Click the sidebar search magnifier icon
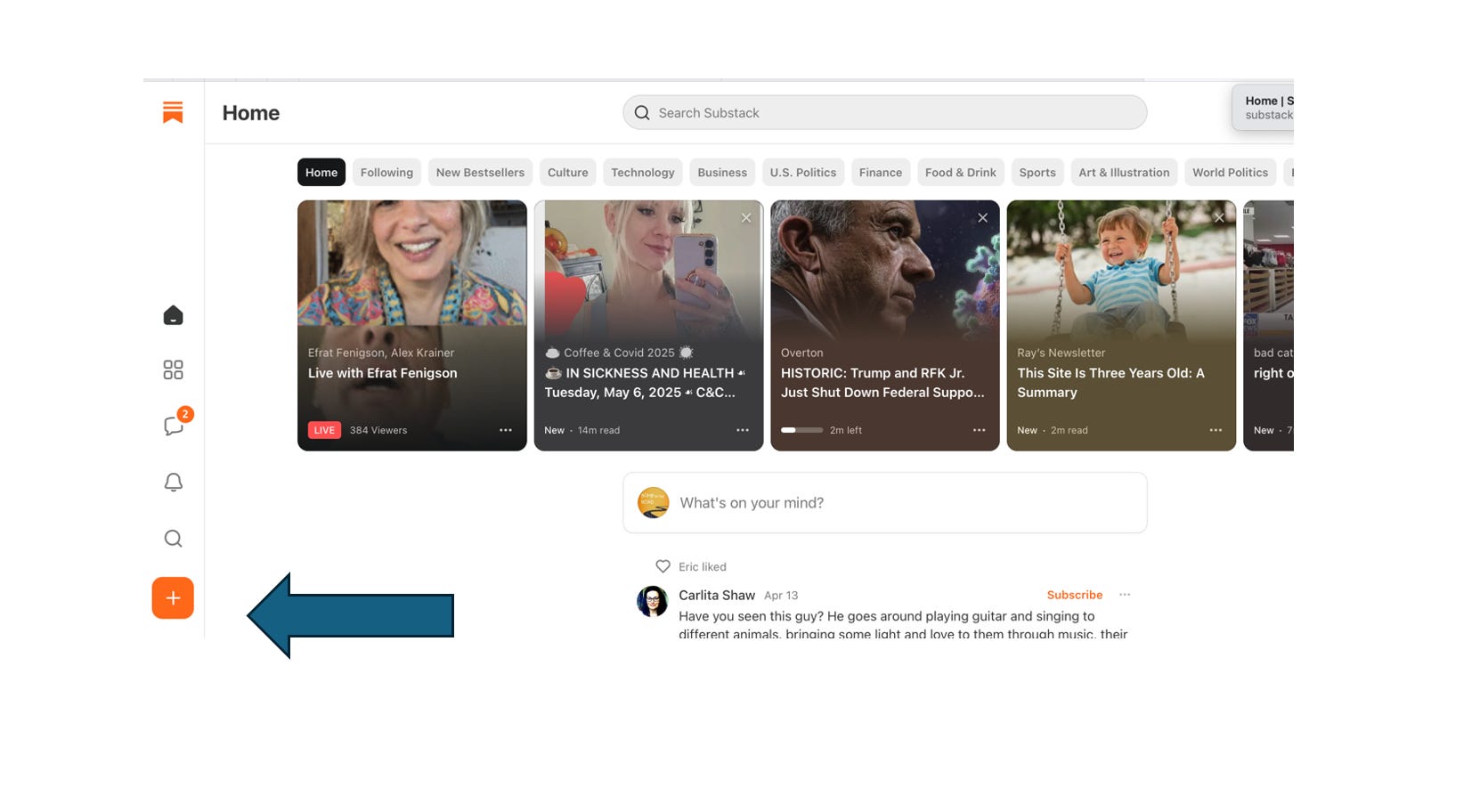 tap(173, 539)
